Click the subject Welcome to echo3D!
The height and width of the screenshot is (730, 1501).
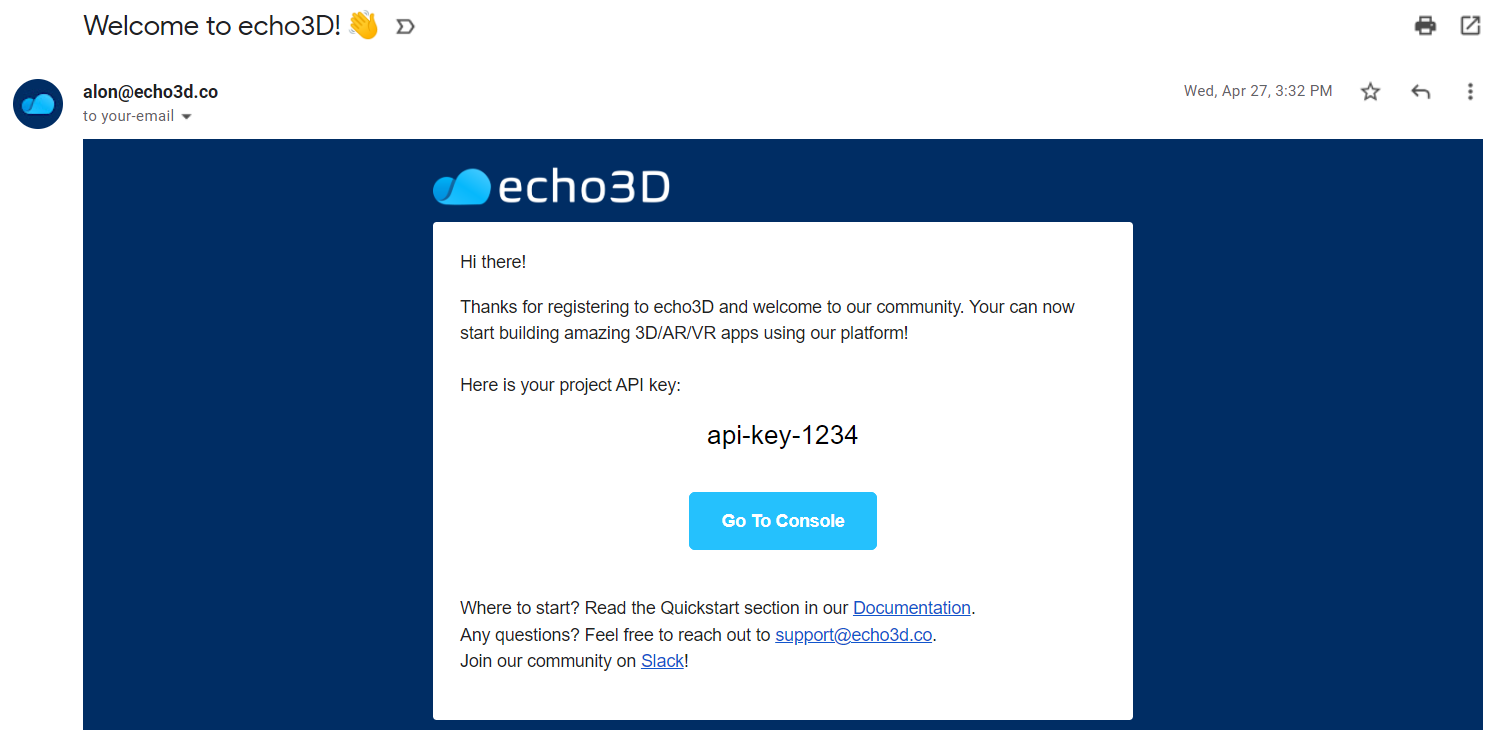(212, 26)
